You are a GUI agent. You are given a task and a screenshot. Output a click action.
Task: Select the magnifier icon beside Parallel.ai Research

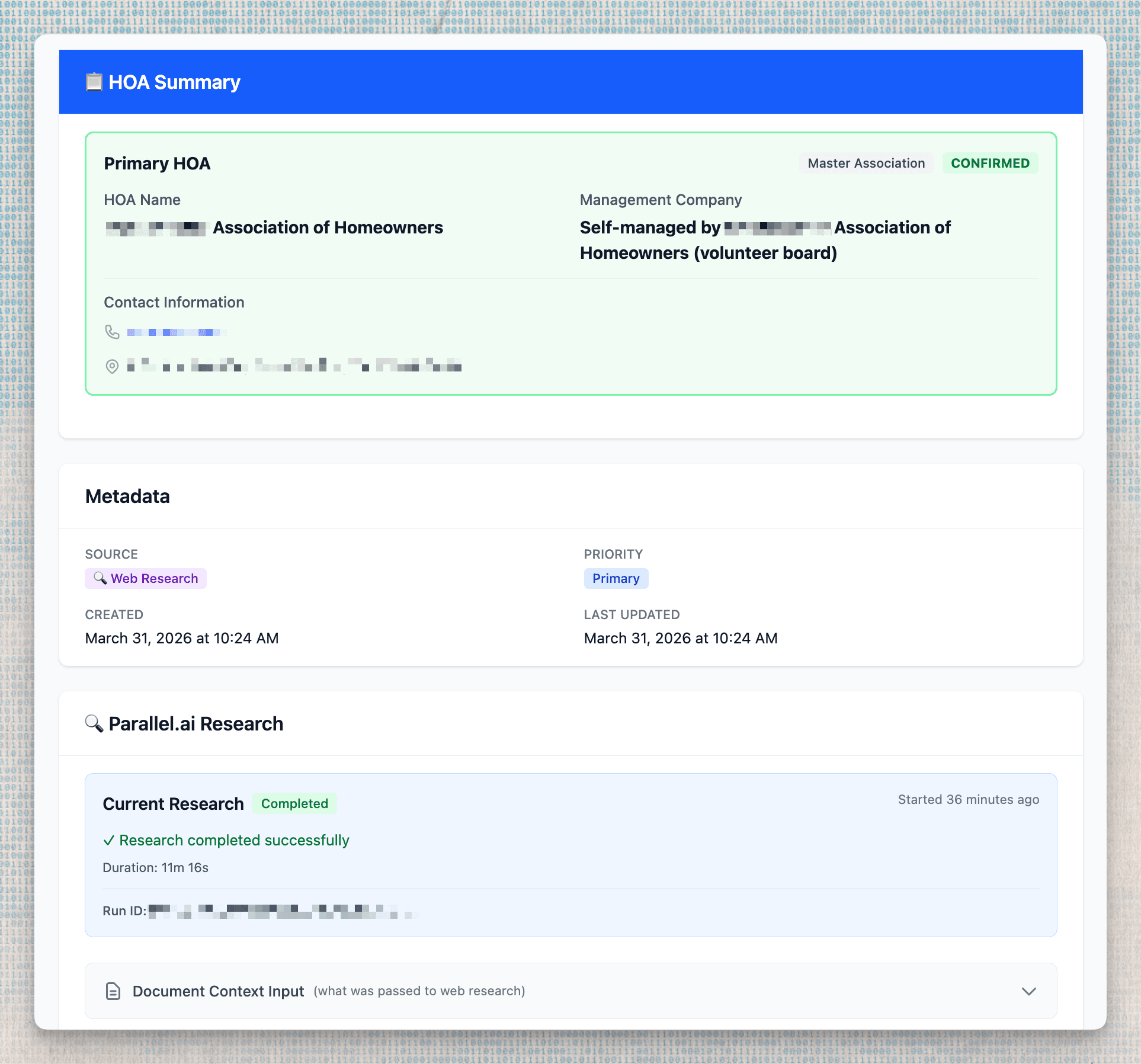click(94, 723)
